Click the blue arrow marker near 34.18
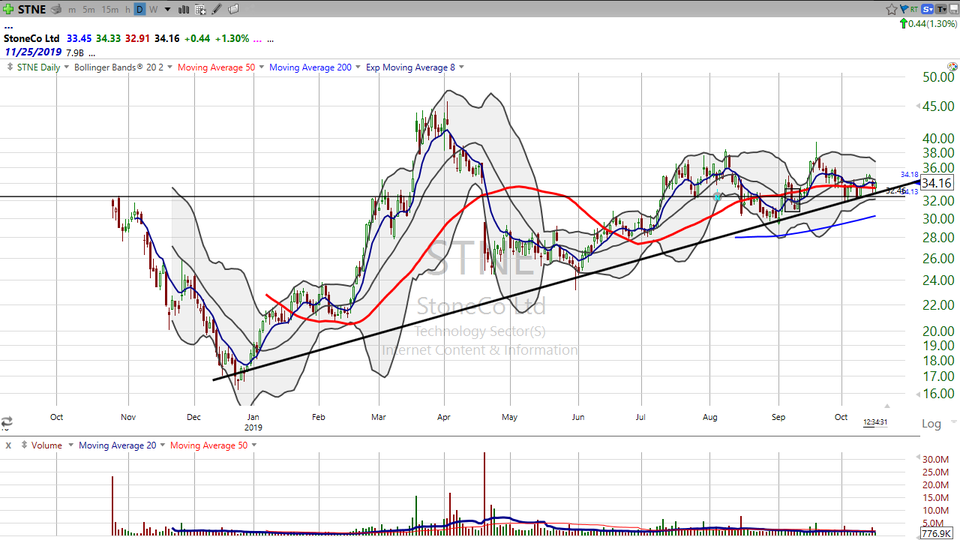This screenshot has width=960, height=540. [917, 182]
